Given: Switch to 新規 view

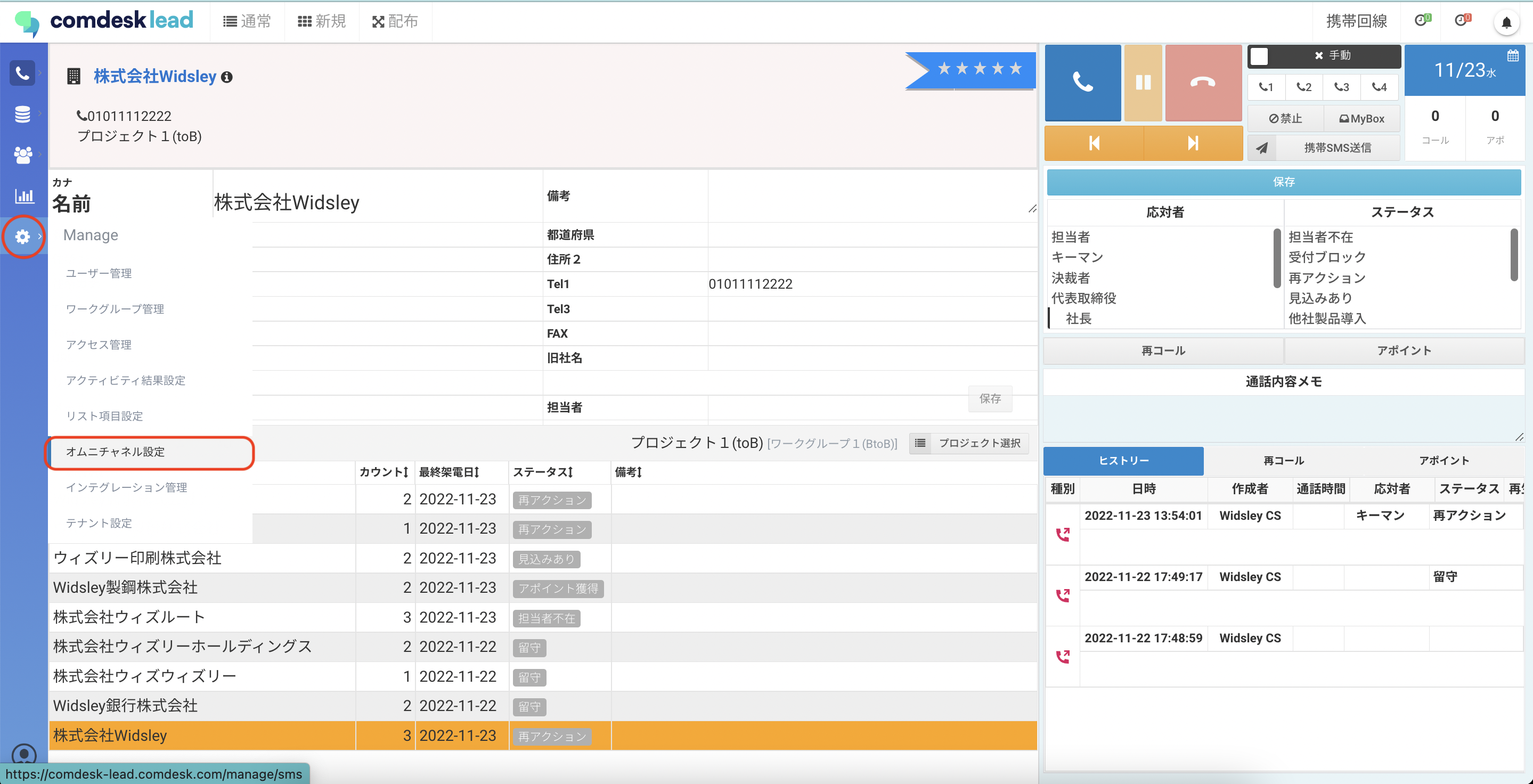Looking at the screenshot, I should (321, 21).
